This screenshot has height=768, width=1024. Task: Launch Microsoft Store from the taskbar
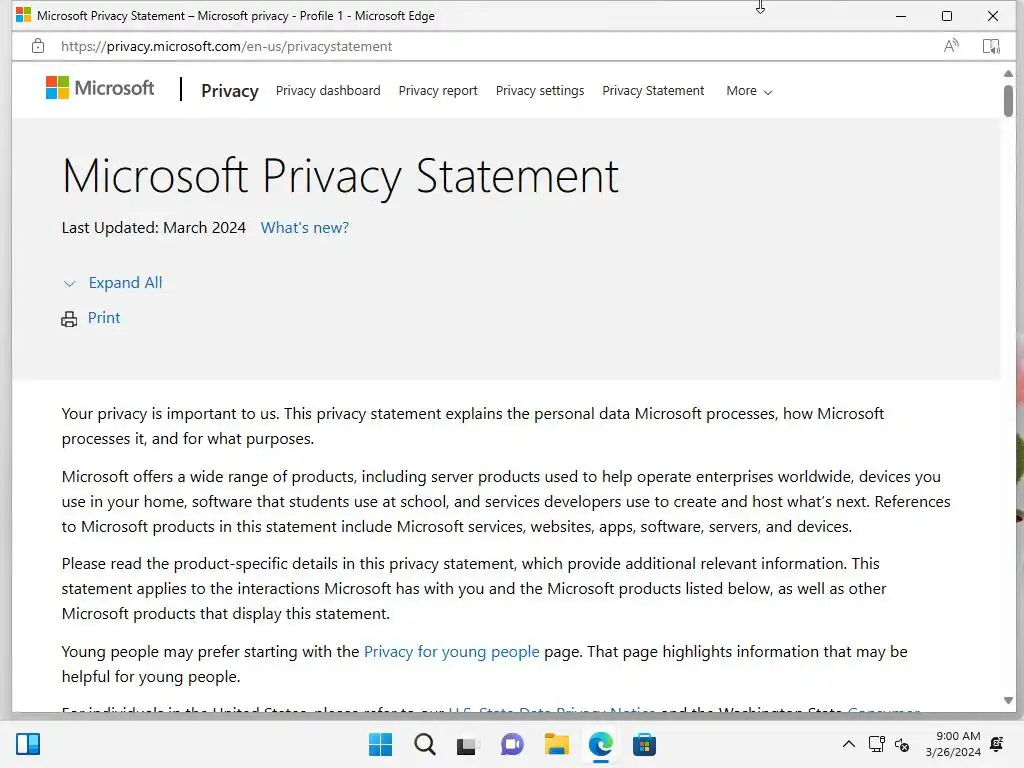pyautogui.click(x=644, y=744)
